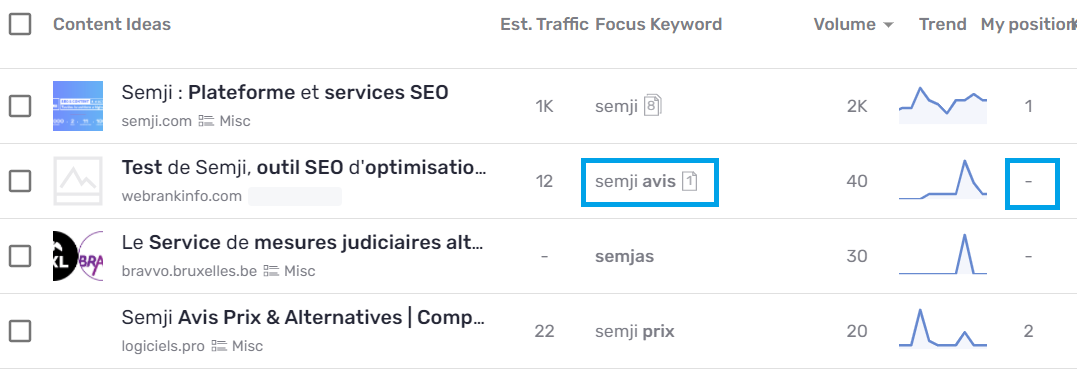Open the semji avis trend sparkline
1077x370 pixels.
(942, 180)
